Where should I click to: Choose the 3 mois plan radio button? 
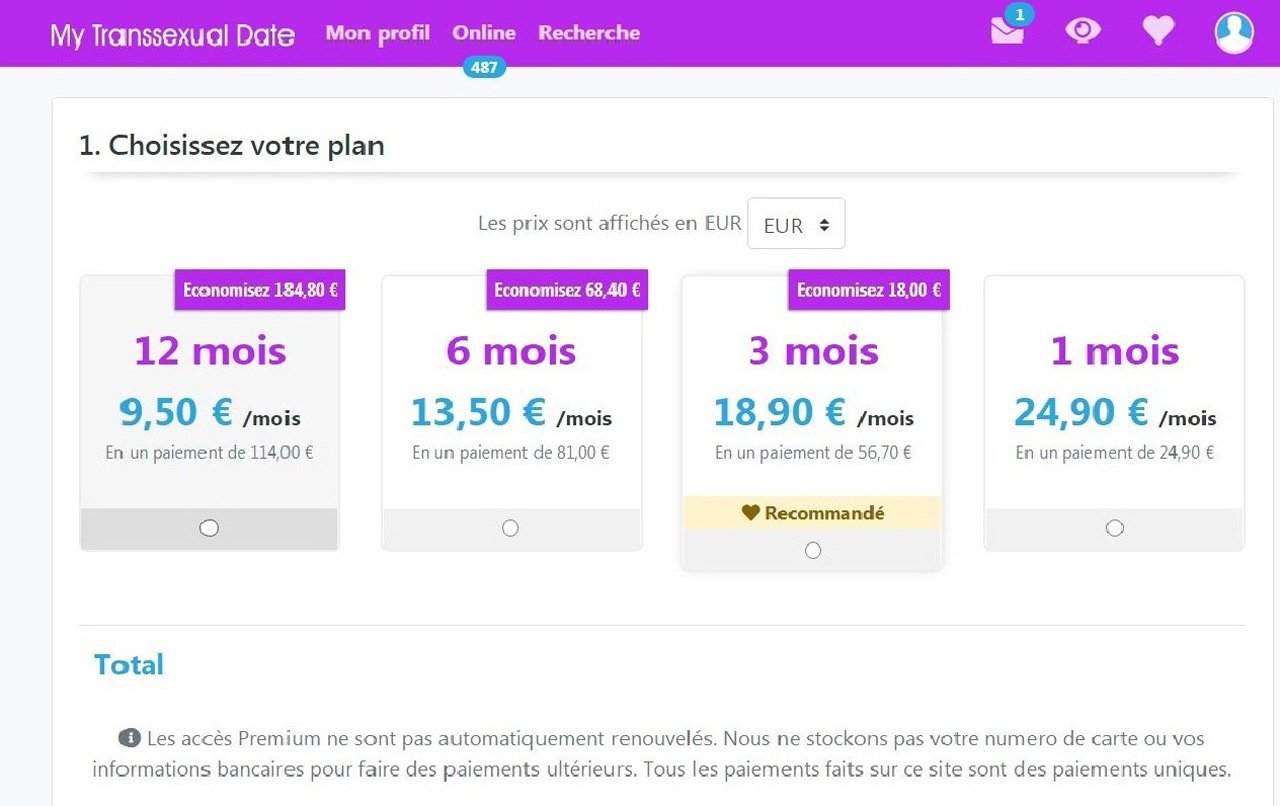click(x=813, y=550)
